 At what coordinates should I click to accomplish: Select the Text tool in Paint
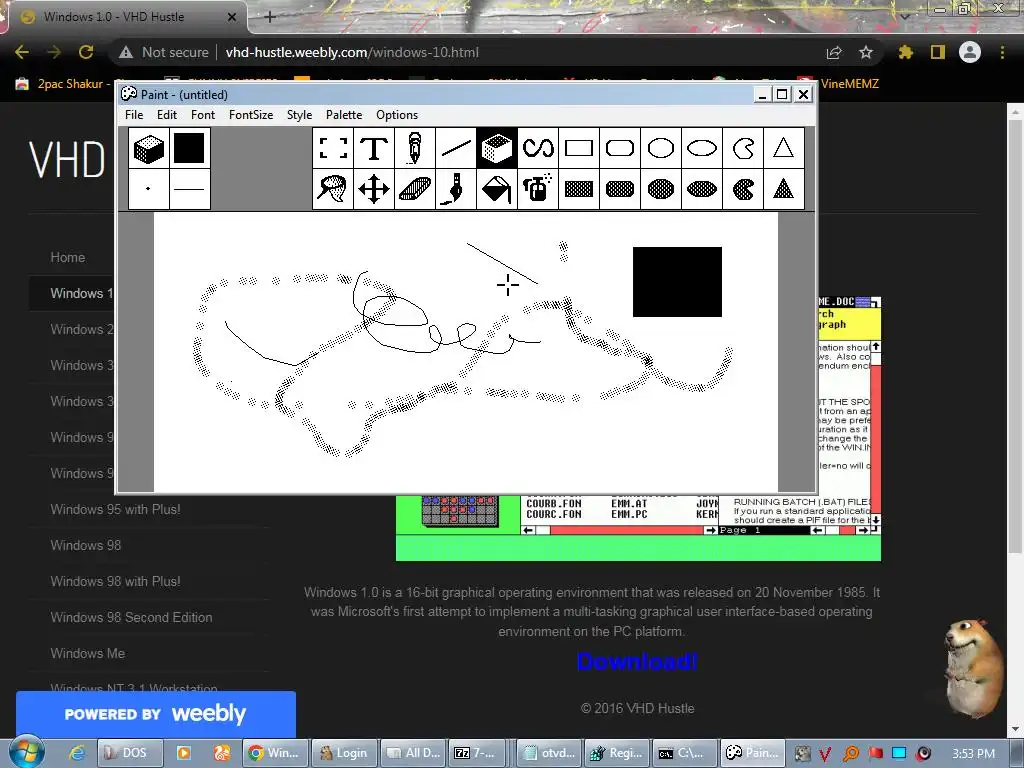[374, 148]
